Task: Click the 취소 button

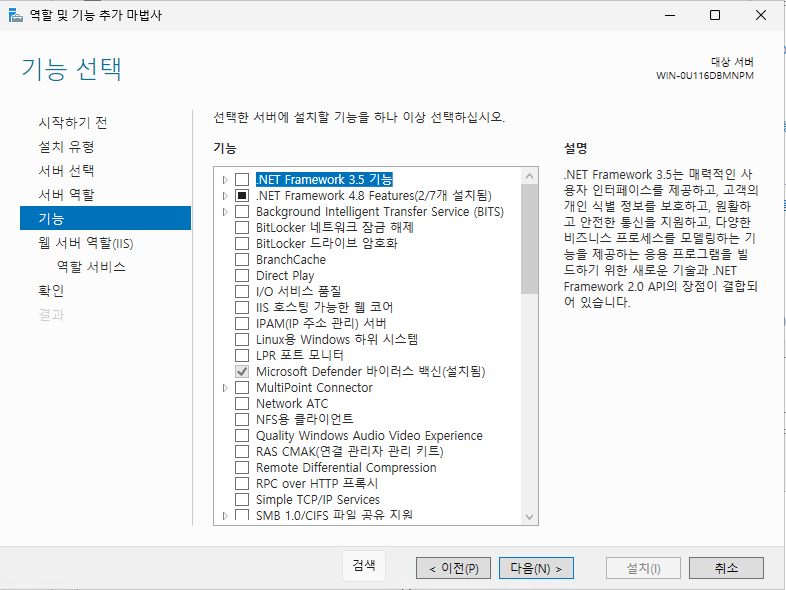Action: (726, 568)
